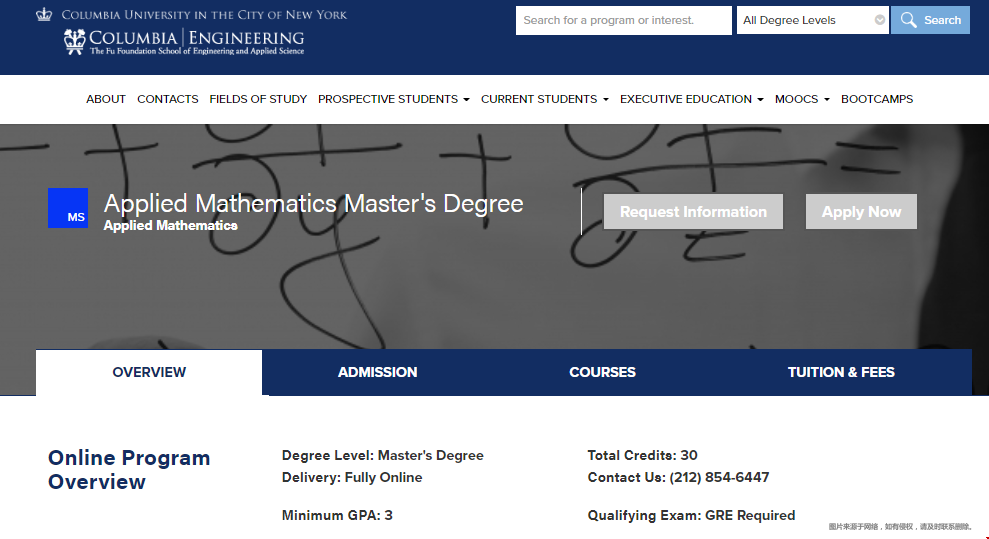This screenshot has width=989, height=539.
Task: Expand the Current Students menu
Action: click(544, 99)
